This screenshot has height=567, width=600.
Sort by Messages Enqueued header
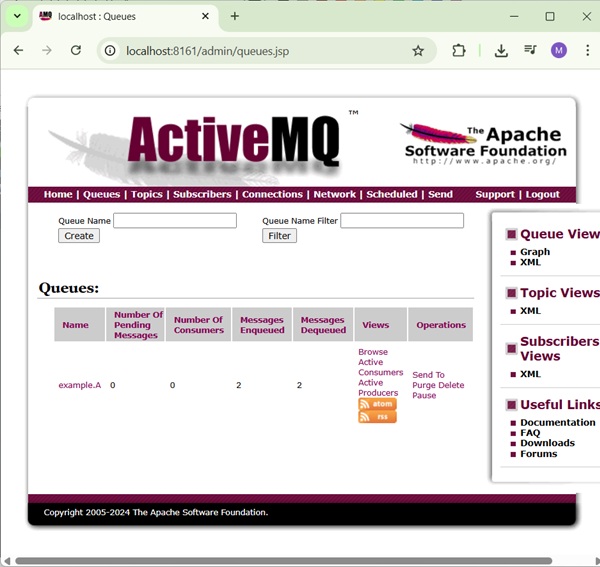(262, 325)
